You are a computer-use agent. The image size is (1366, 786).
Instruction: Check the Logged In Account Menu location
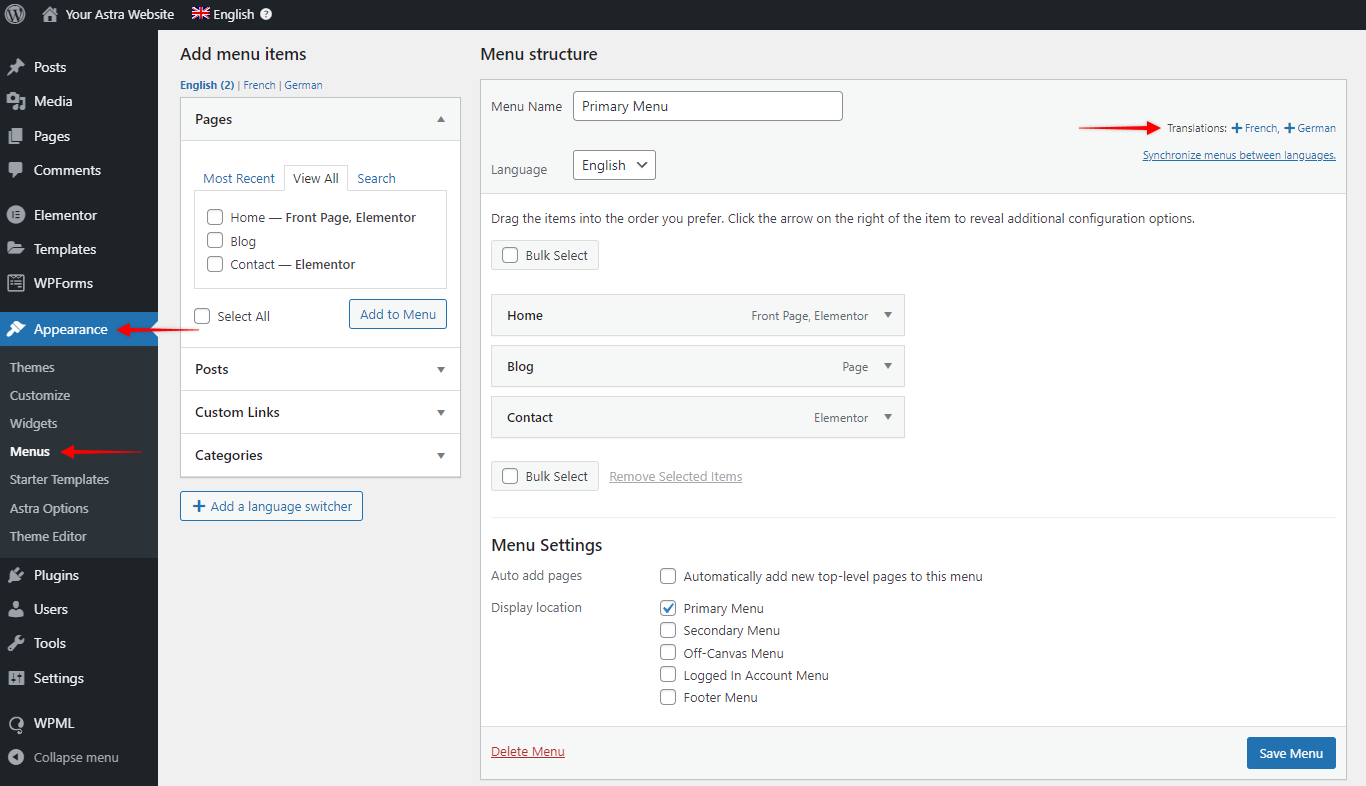(x=668, y=675)
